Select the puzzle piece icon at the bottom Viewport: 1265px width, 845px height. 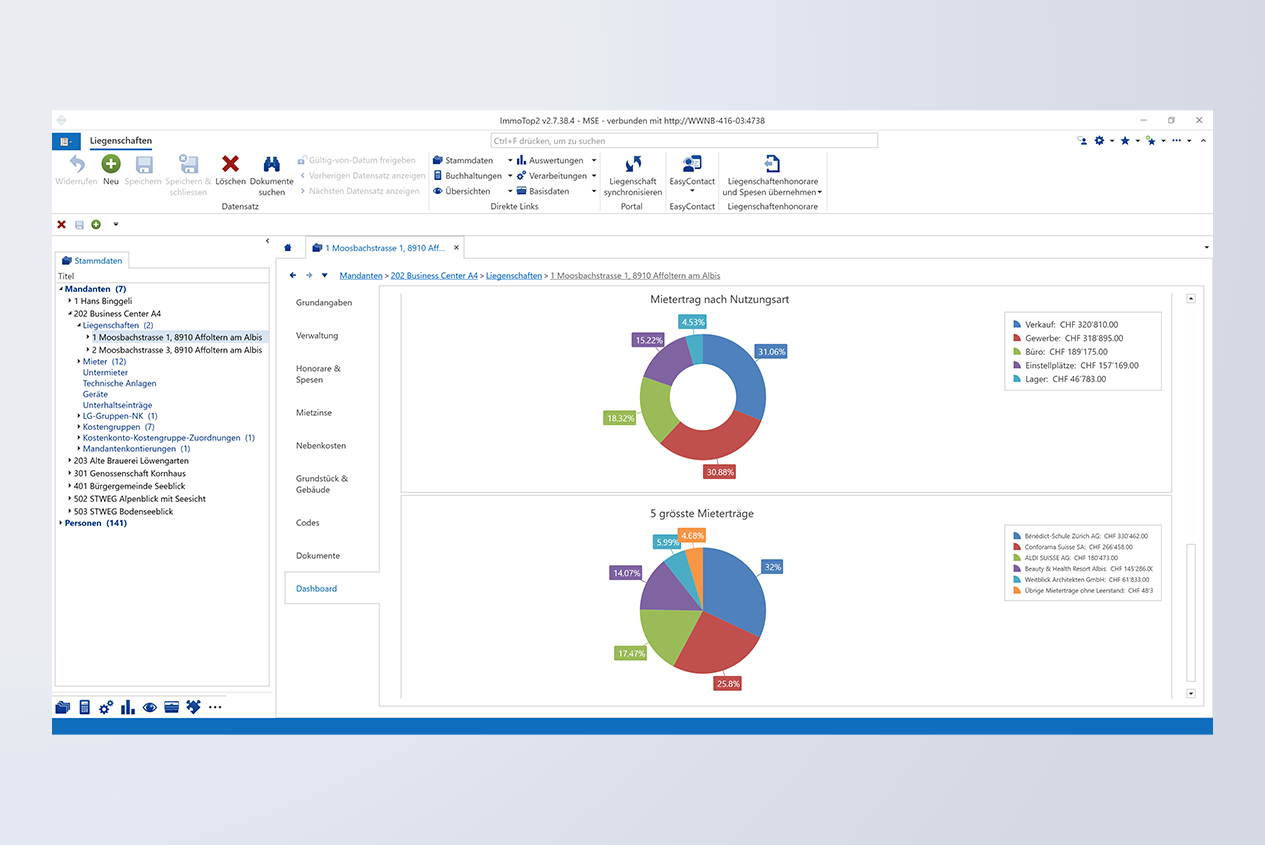pos(192,707)
